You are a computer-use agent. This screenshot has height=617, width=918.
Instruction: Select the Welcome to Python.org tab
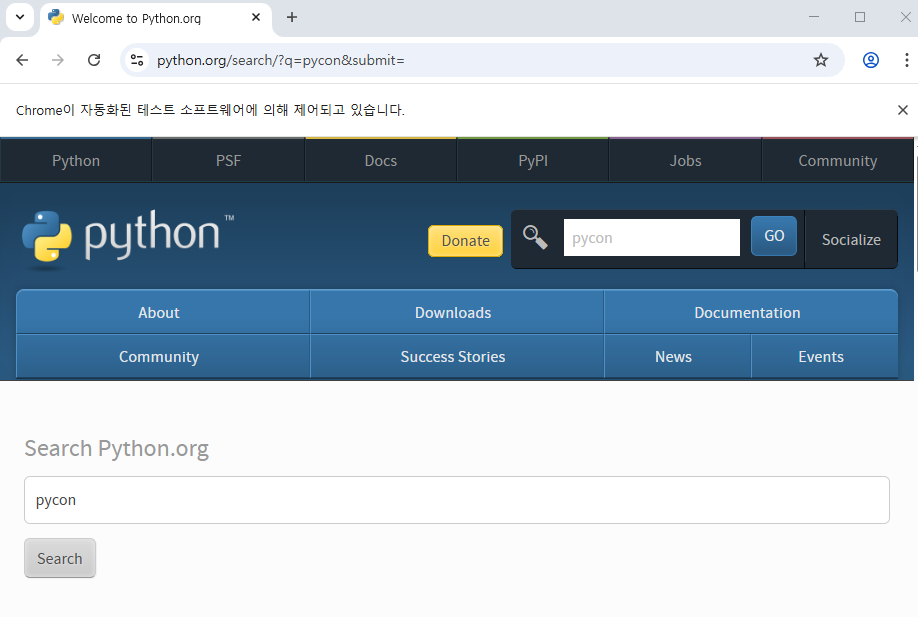(x=156, y=18)
